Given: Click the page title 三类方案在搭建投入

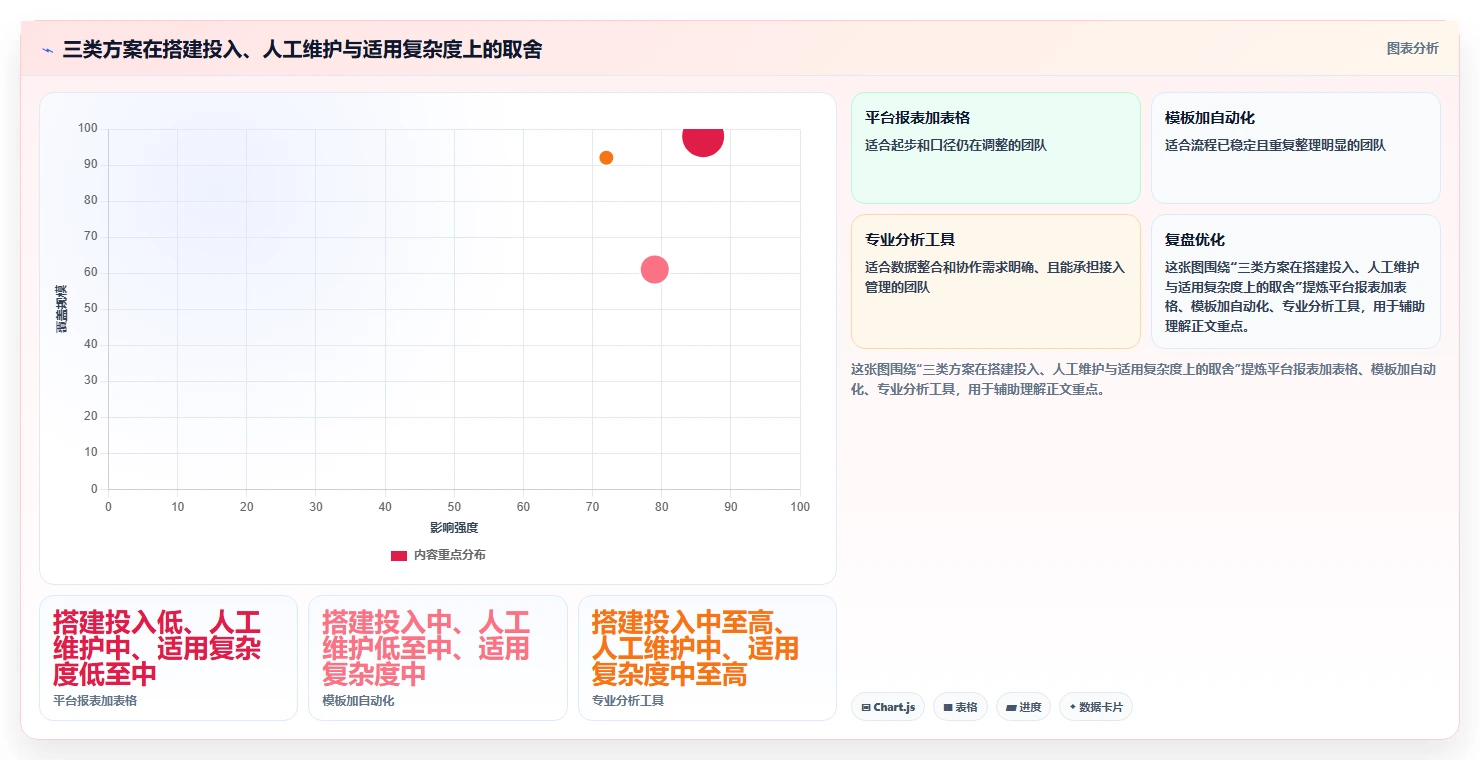Looking at the screenshot, I should [302, 50].
